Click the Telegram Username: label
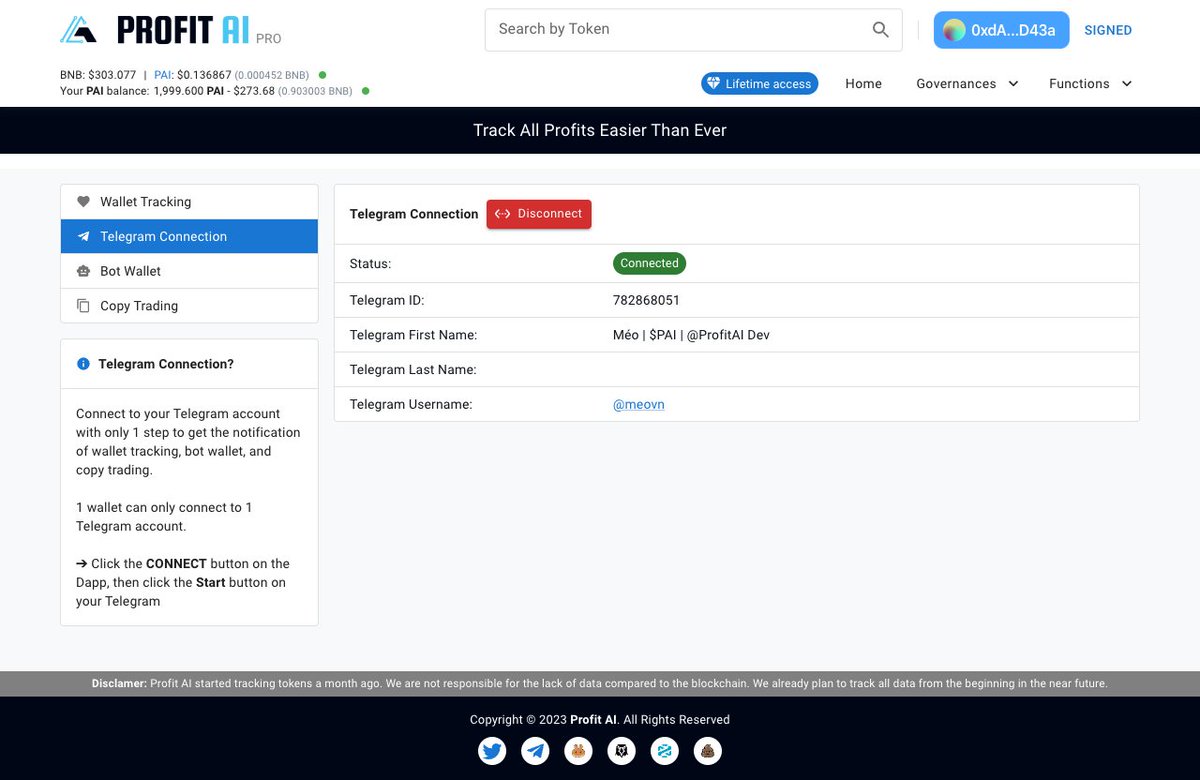The image size is (1200, 780). point(411,405)
